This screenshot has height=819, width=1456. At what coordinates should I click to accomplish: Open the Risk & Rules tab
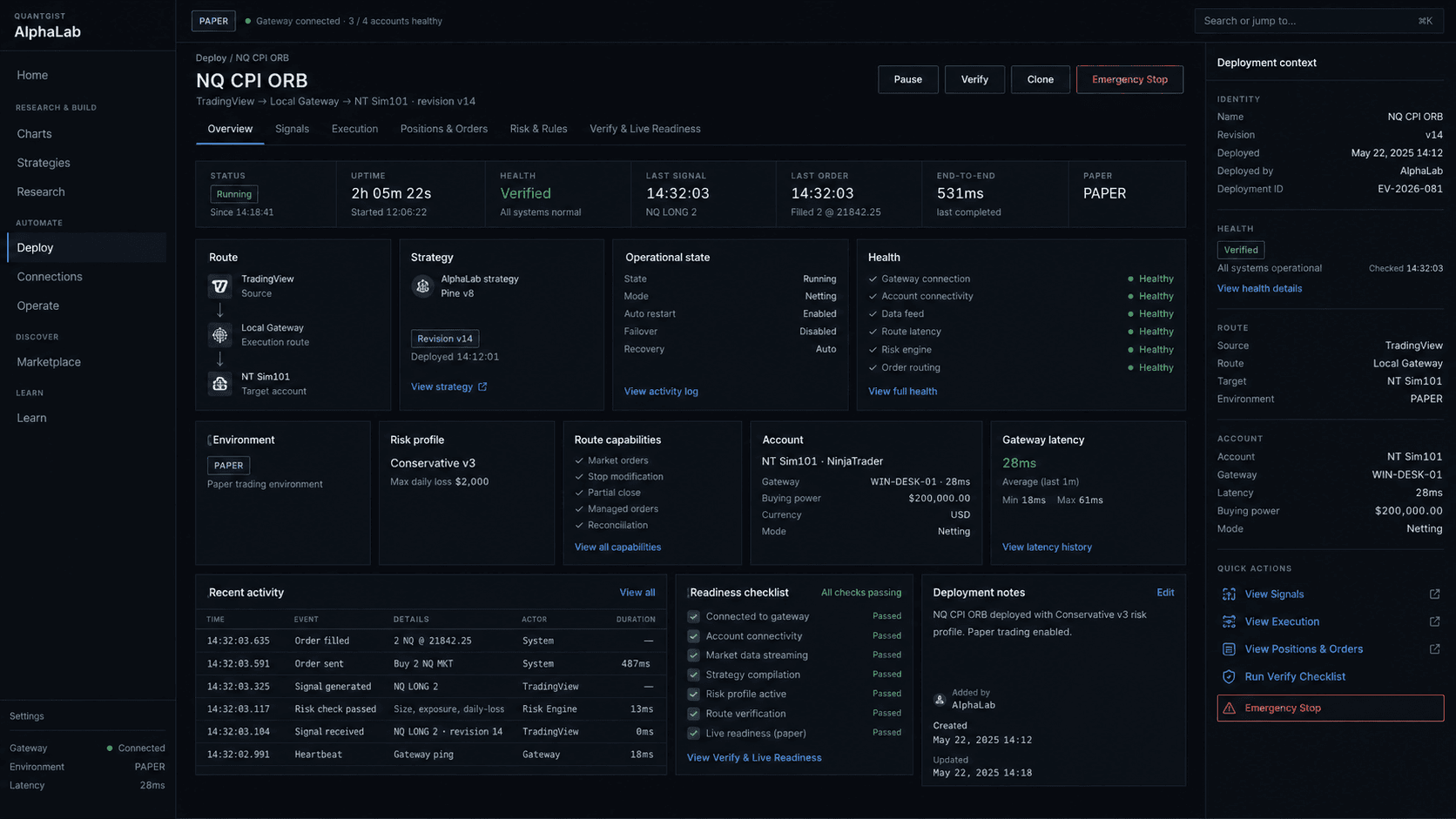538,129
